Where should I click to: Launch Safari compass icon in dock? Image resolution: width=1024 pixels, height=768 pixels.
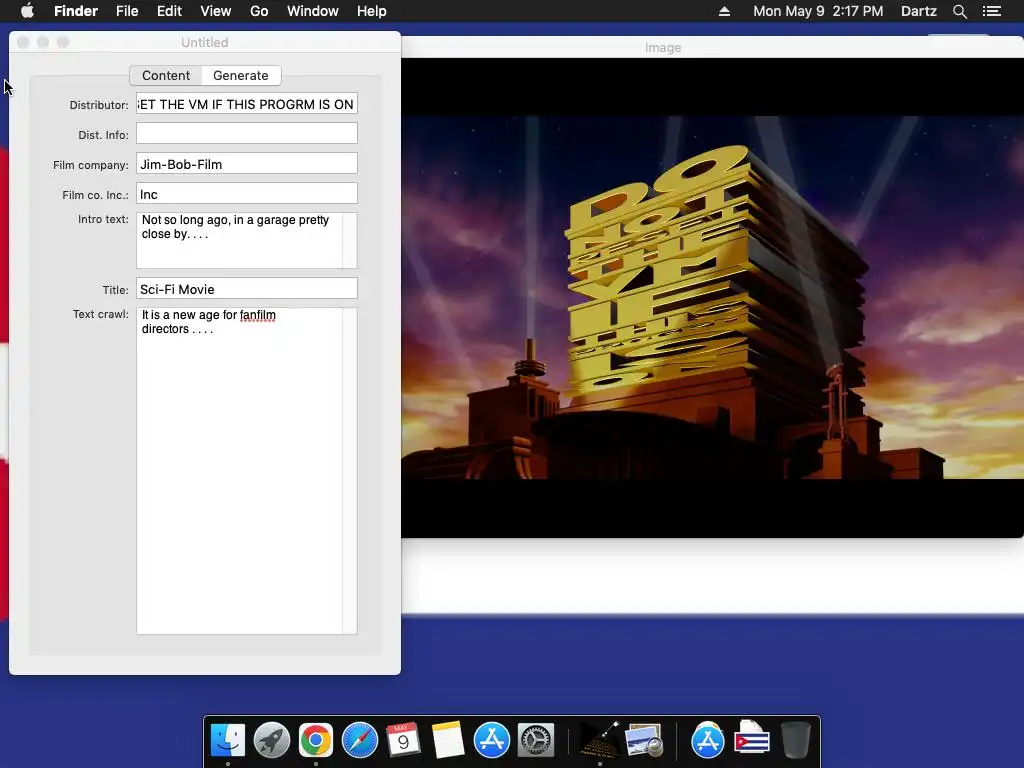point(360,740)
